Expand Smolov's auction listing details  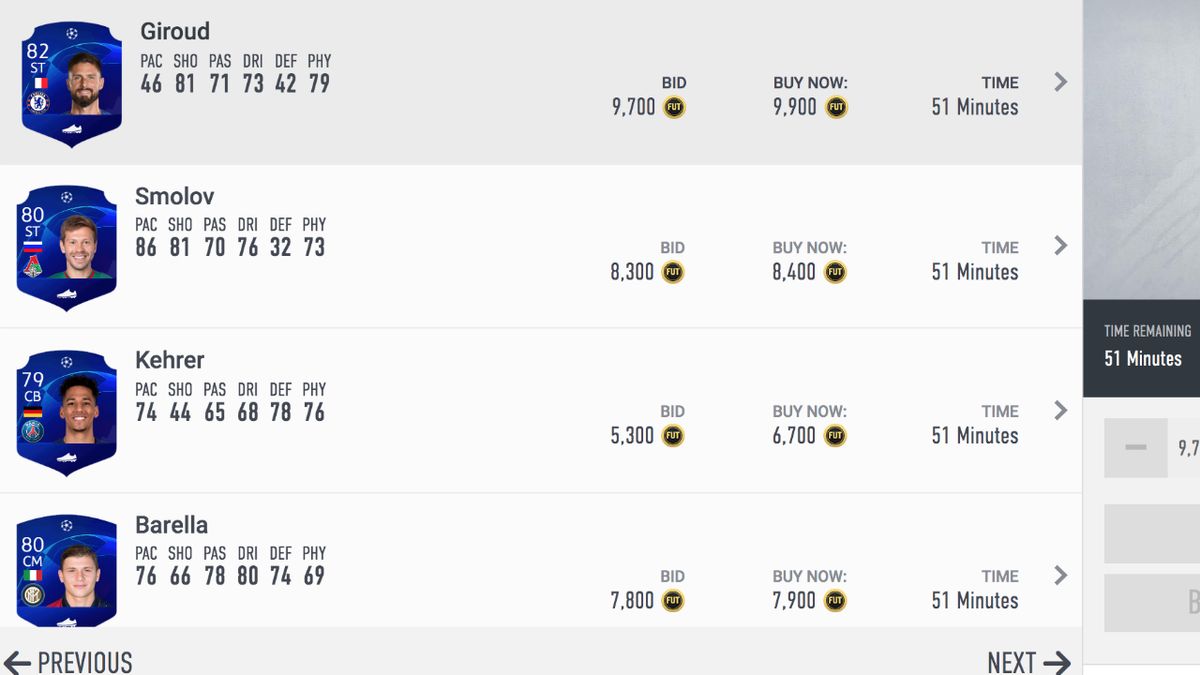pyautogui.click(x=1059, y=246)
